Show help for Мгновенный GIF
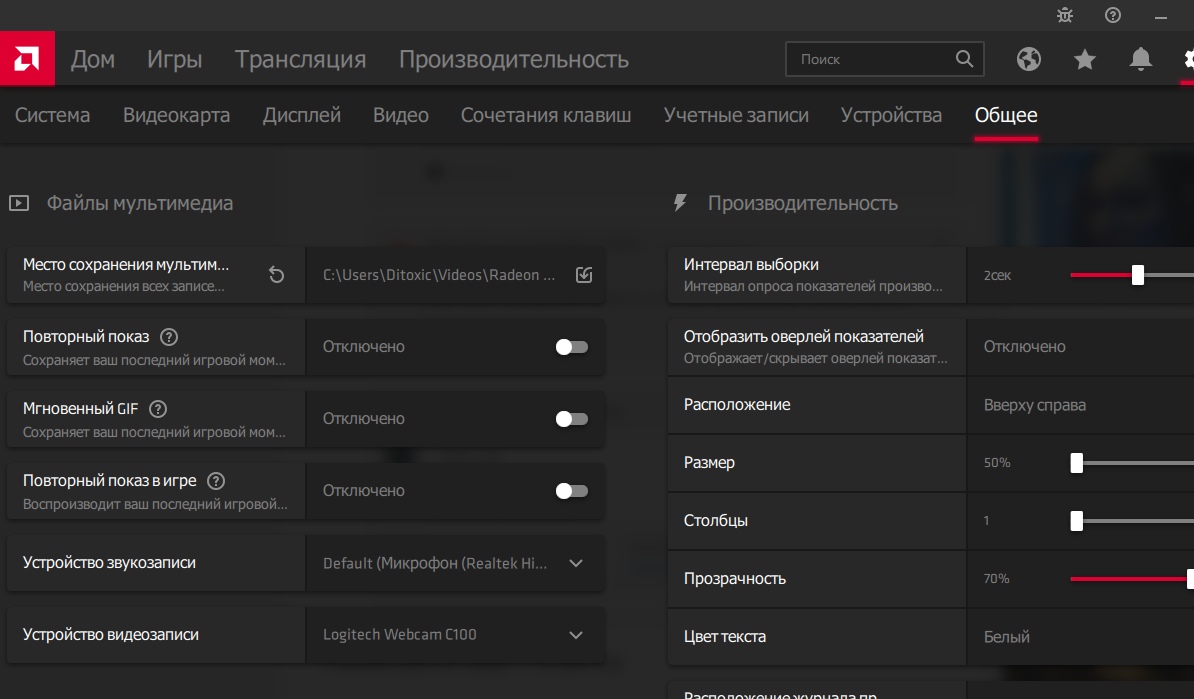 point(158,409)
